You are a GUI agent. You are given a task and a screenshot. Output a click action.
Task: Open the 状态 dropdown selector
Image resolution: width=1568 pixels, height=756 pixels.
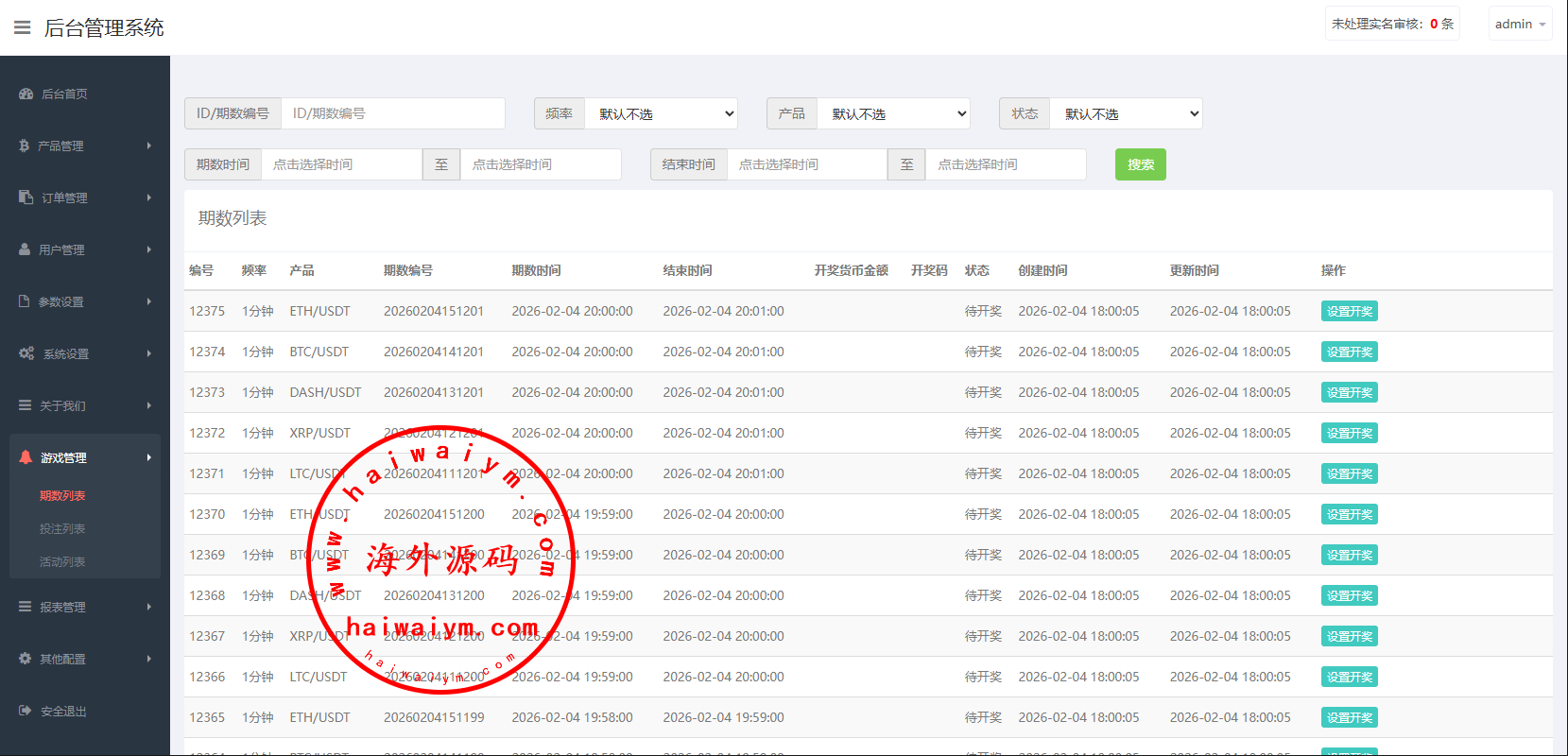1126,113
